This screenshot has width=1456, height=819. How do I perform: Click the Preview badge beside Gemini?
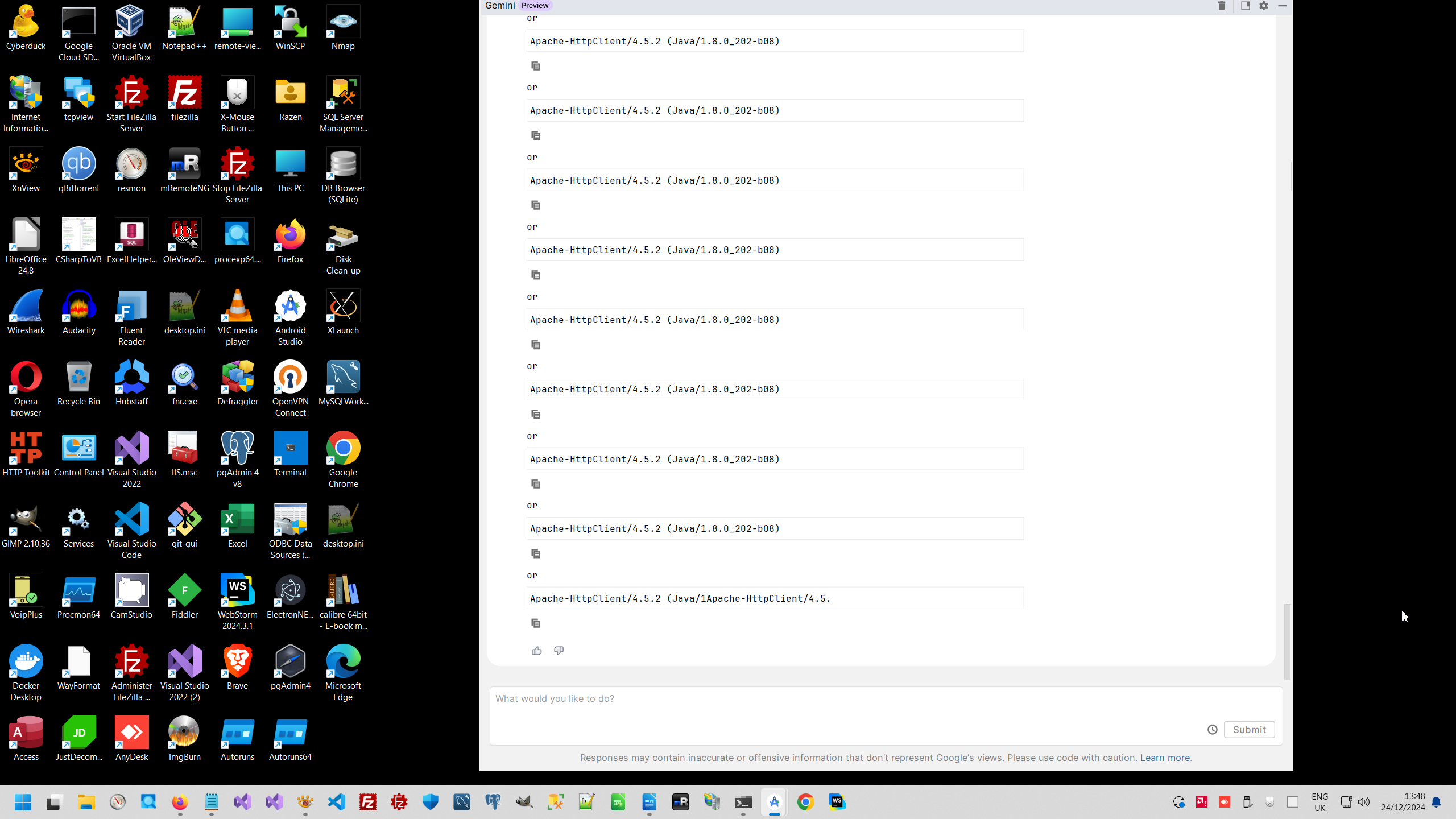pos(535,6)
